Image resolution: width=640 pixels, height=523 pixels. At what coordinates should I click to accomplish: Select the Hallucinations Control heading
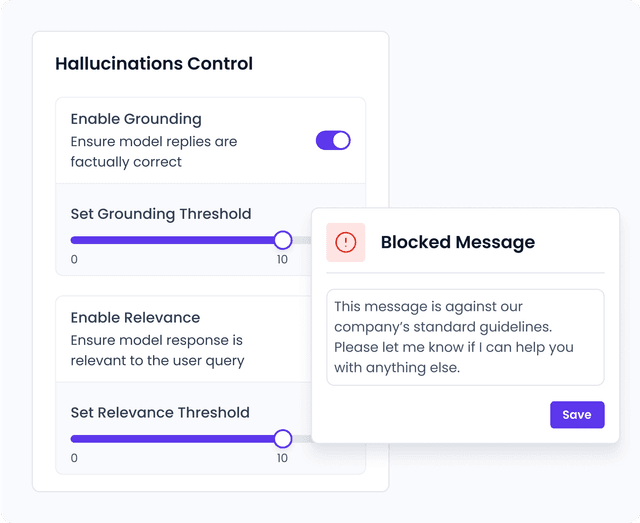point(154,64)
